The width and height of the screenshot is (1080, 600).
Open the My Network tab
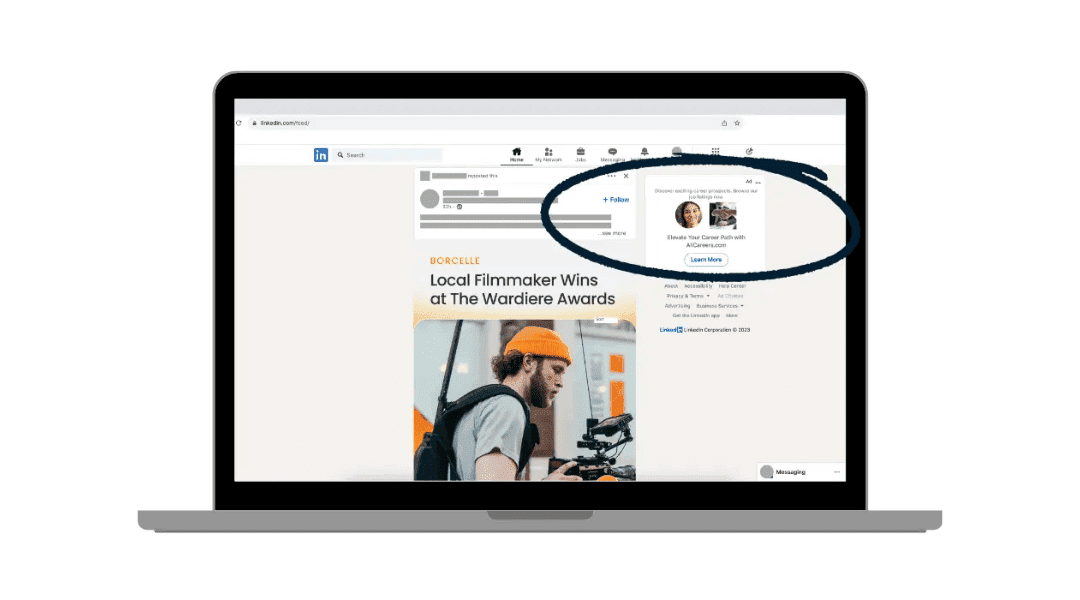tap(548, 153)
